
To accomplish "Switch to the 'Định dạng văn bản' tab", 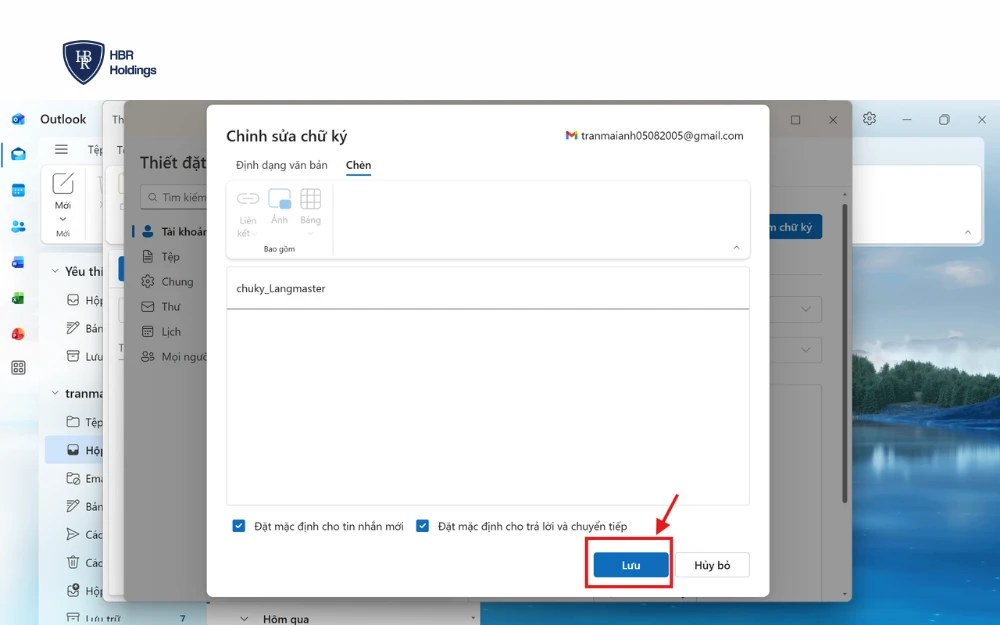I will click(x=281, y=165).
